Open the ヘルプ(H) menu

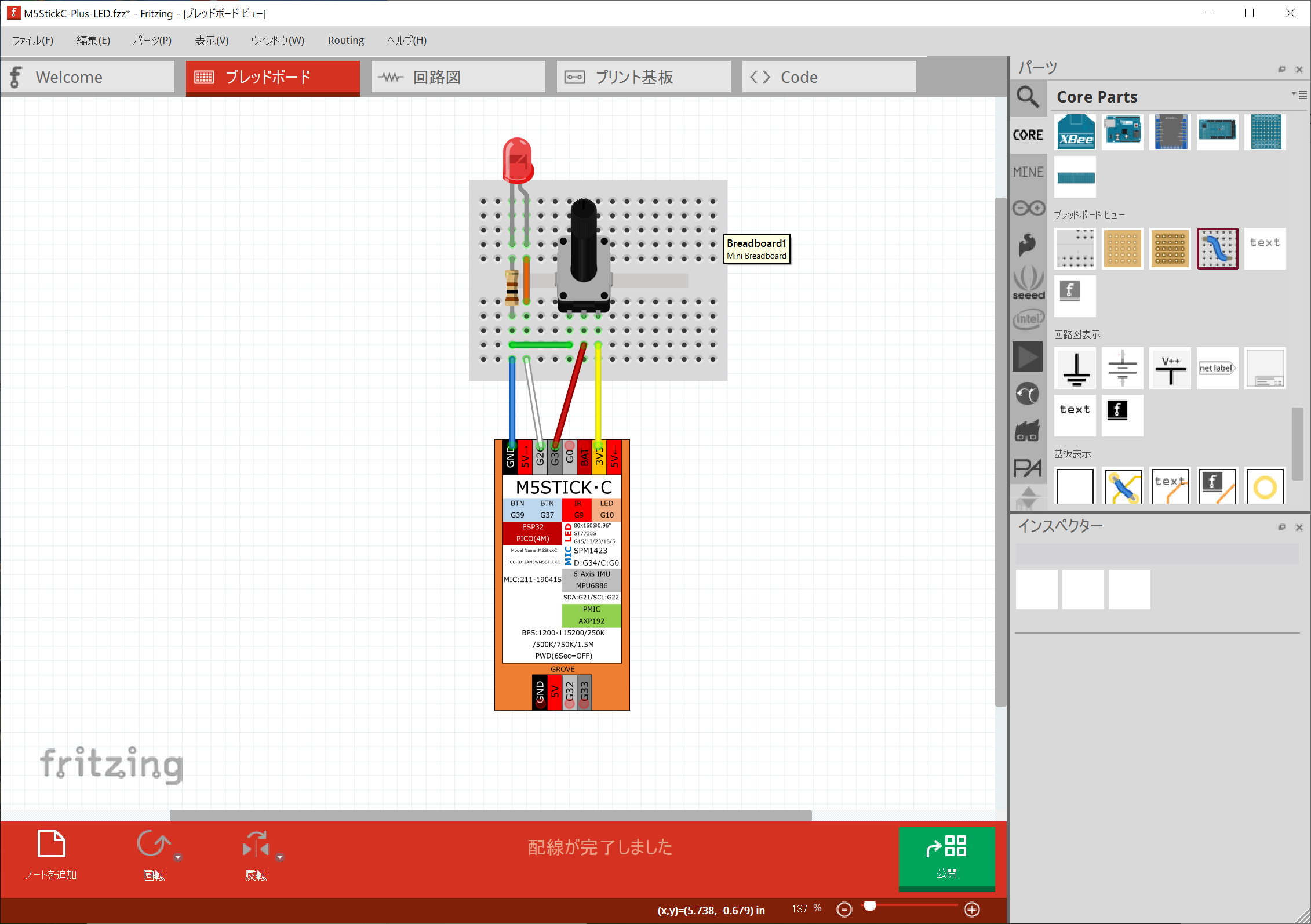(x=407, y=41)
